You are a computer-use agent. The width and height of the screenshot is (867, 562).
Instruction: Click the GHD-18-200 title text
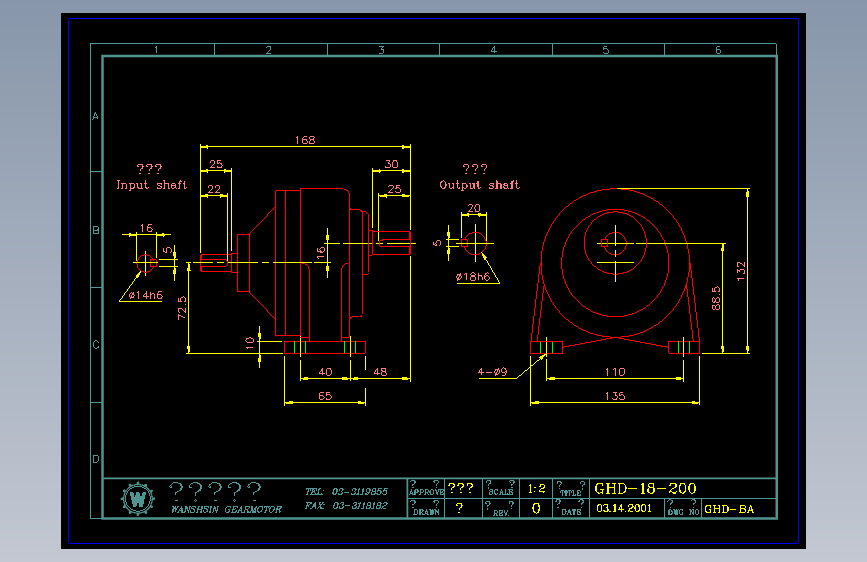pyautogui.click(x=645, y=488)
